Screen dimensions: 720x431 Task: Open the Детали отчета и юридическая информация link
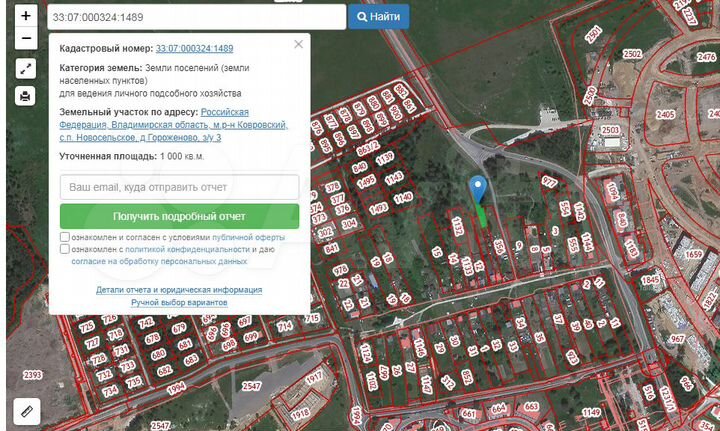[179, 289]
